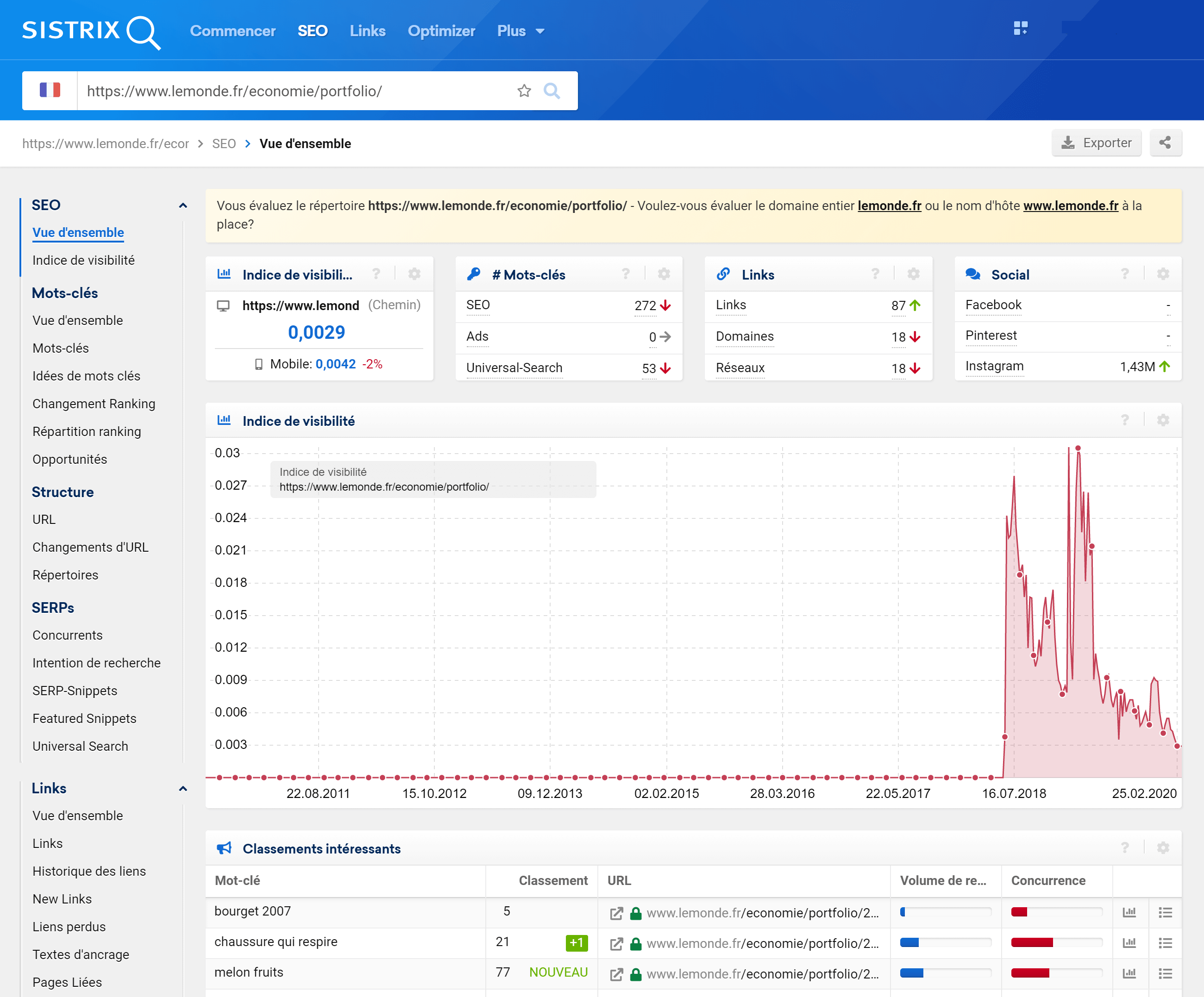Click the Mot-clé column header
Screen dimensions: 1204x997
point(238,881)
